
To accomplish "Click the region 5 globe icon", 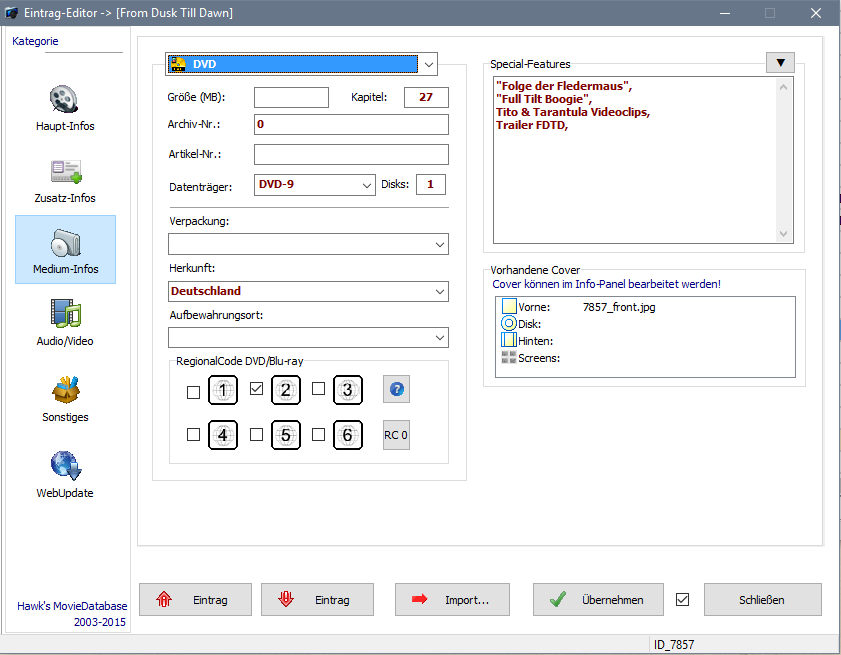I will pyautogui.click(x=285, y=435).
